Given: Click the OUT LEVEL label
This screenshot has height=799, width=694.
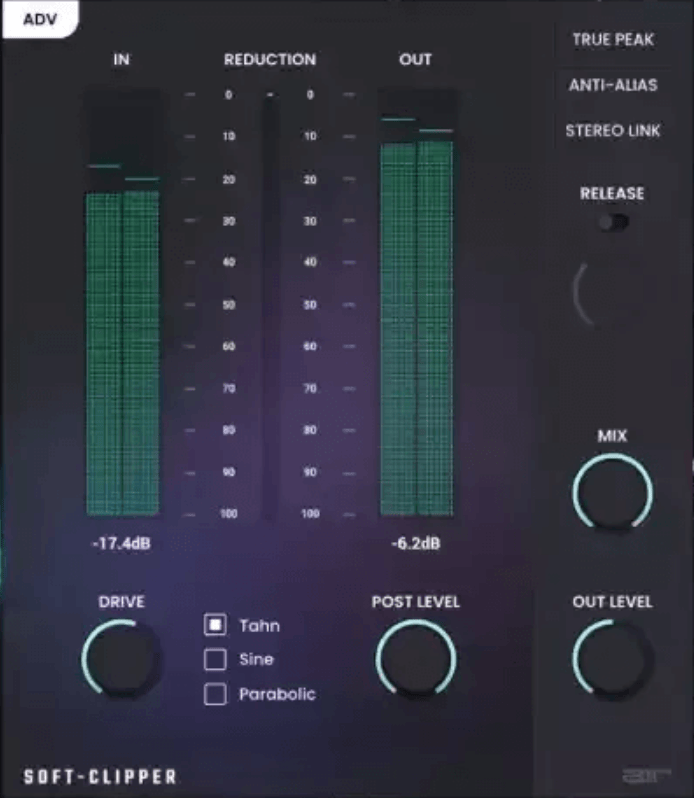Looking at the screenshot, I should tap(612, 602).
